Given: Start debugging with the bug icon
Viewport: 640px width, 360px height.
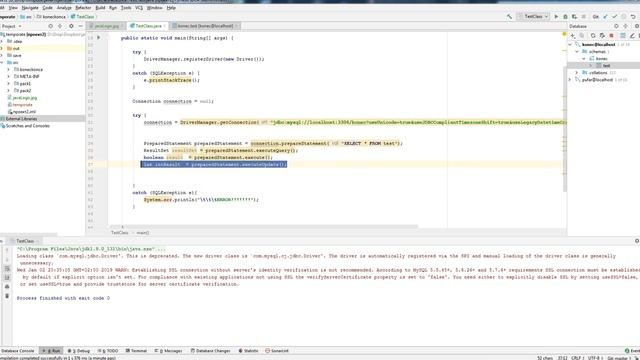Looking at the screenshot, I should coord(565,17).
